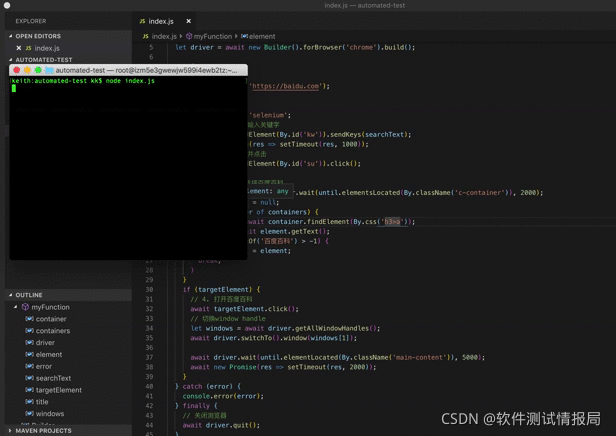This screenshot has height=436, width=616.
Task: Click terminal command line 'node index.js'
Action: tap(130, 81)
